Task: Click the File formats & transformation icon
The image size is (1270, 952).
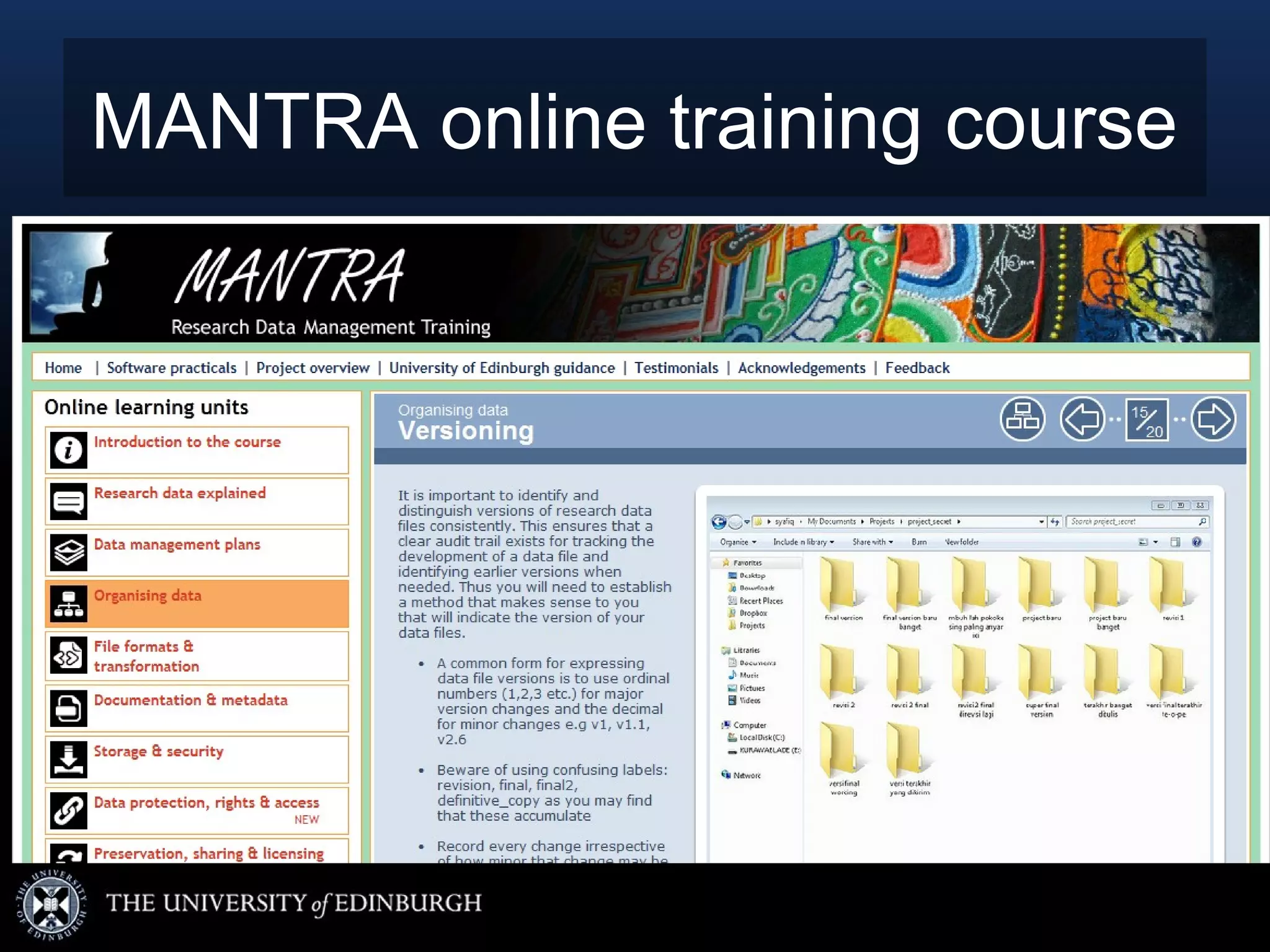Action: 68,655
